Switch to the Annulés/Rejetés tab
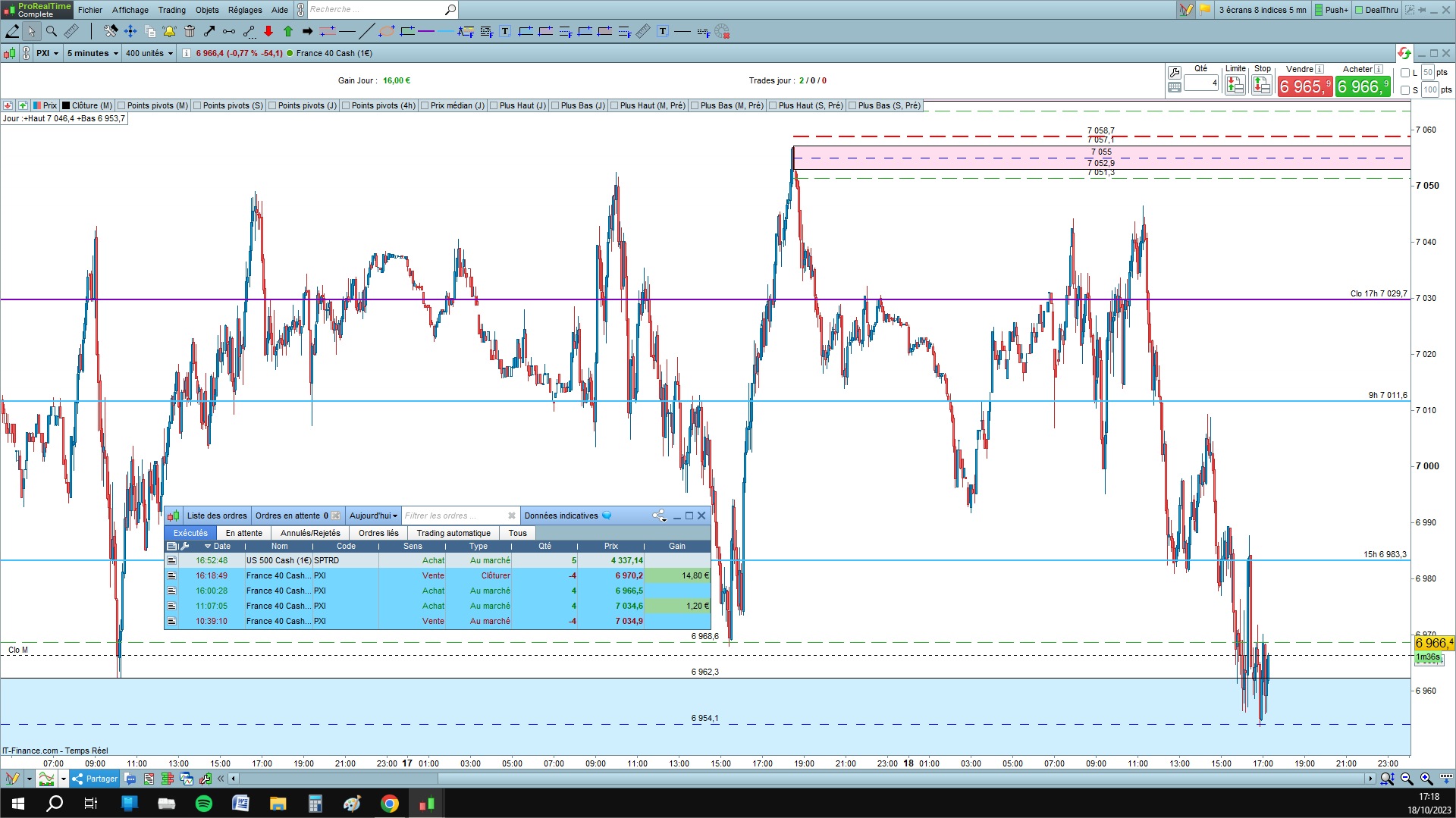1456x818 pixels. tap(310, 533)
